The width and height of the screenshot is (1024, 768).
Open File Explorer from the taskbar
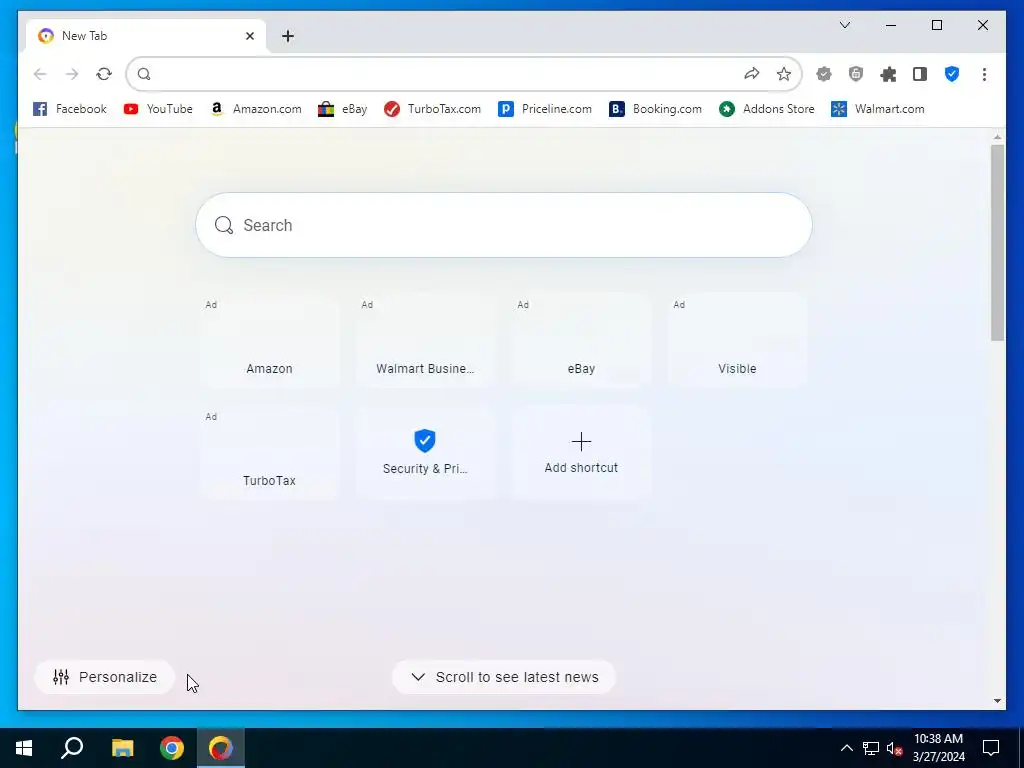click(122, 748)
